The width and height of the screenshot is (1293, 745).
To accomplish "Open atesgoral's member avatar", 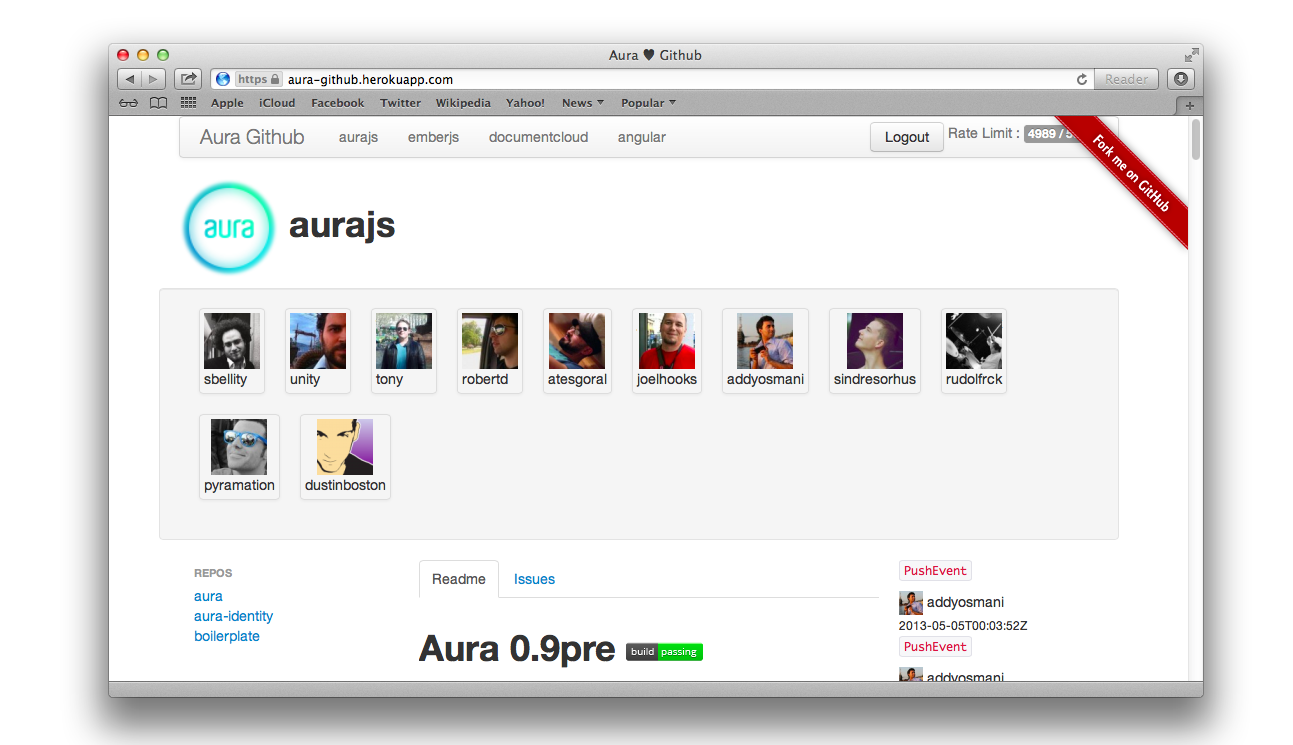I will [577, 341].
